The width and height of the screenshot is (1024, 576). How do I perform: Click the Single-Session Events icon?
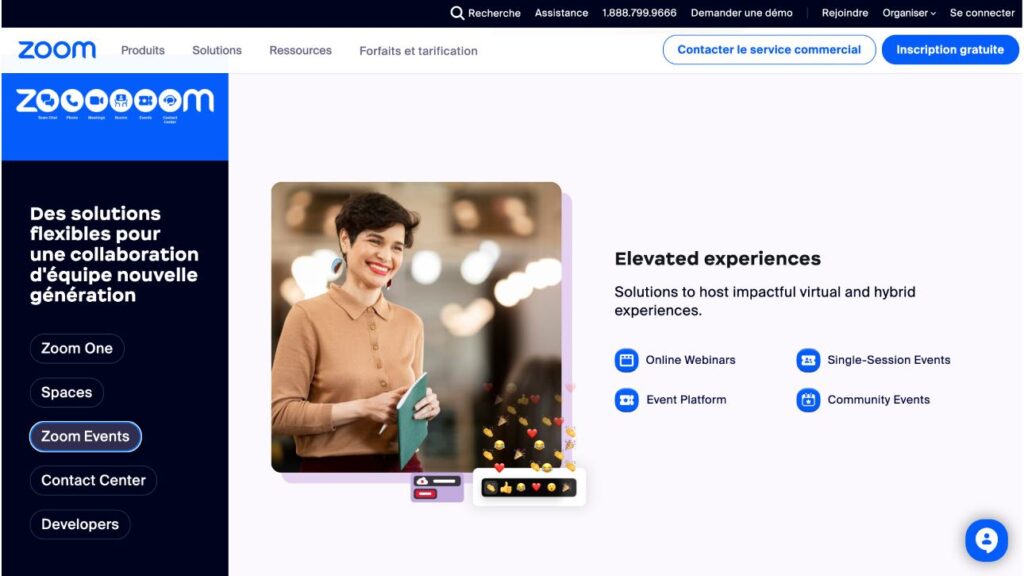pos(808,360)
